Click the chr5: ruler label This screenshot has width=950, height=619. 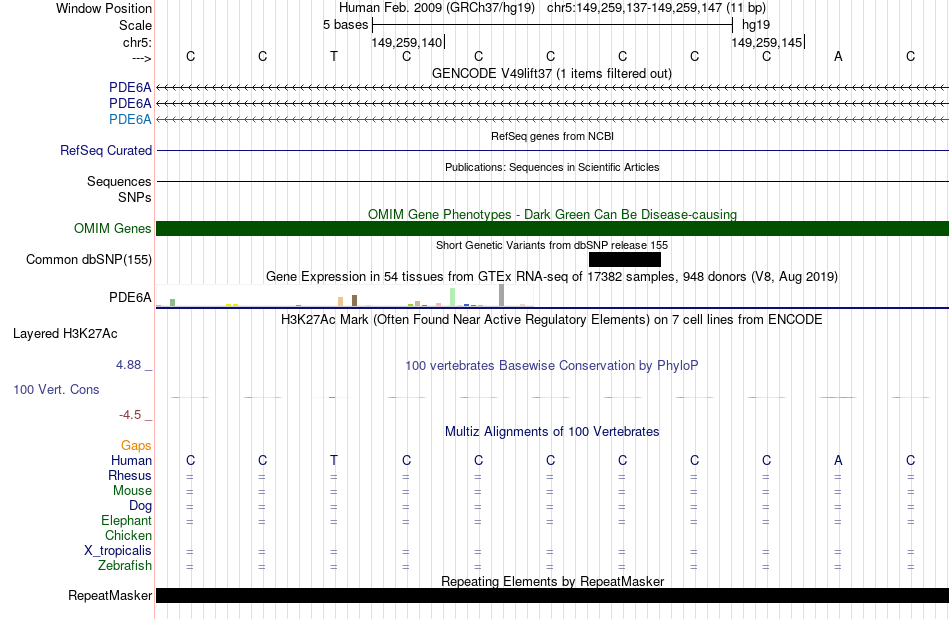click(138, 42)
